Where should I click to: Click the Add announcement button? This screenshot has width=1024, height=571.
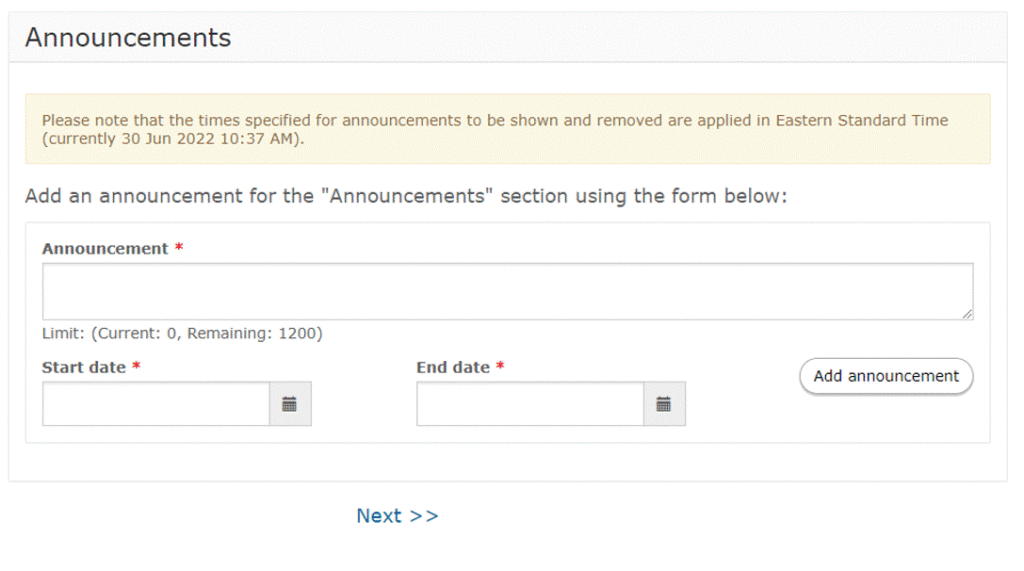886,376
